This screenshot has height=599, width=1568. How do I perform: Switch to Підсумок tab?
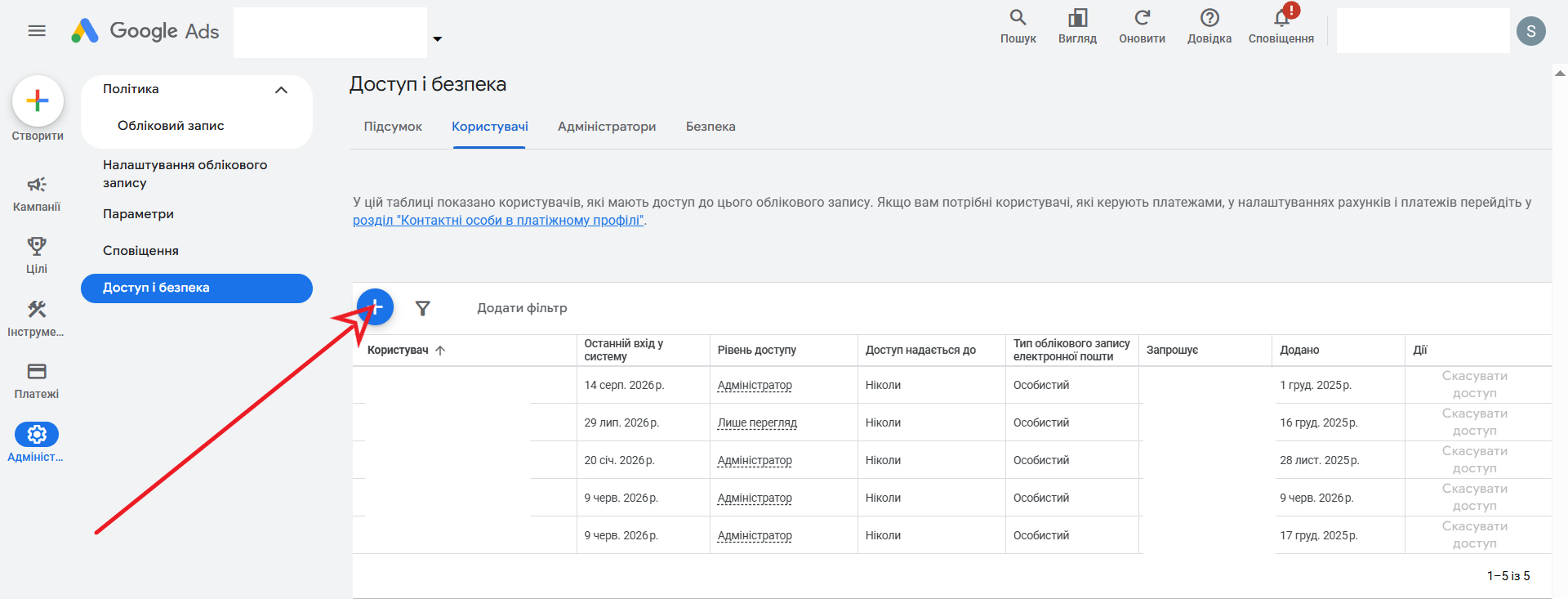coord(393,127)
